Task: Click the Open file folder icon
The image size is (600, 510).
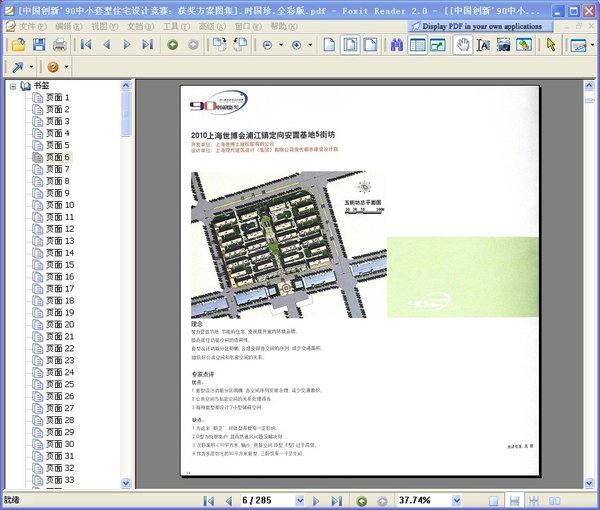Action: [x=18, y=45]
